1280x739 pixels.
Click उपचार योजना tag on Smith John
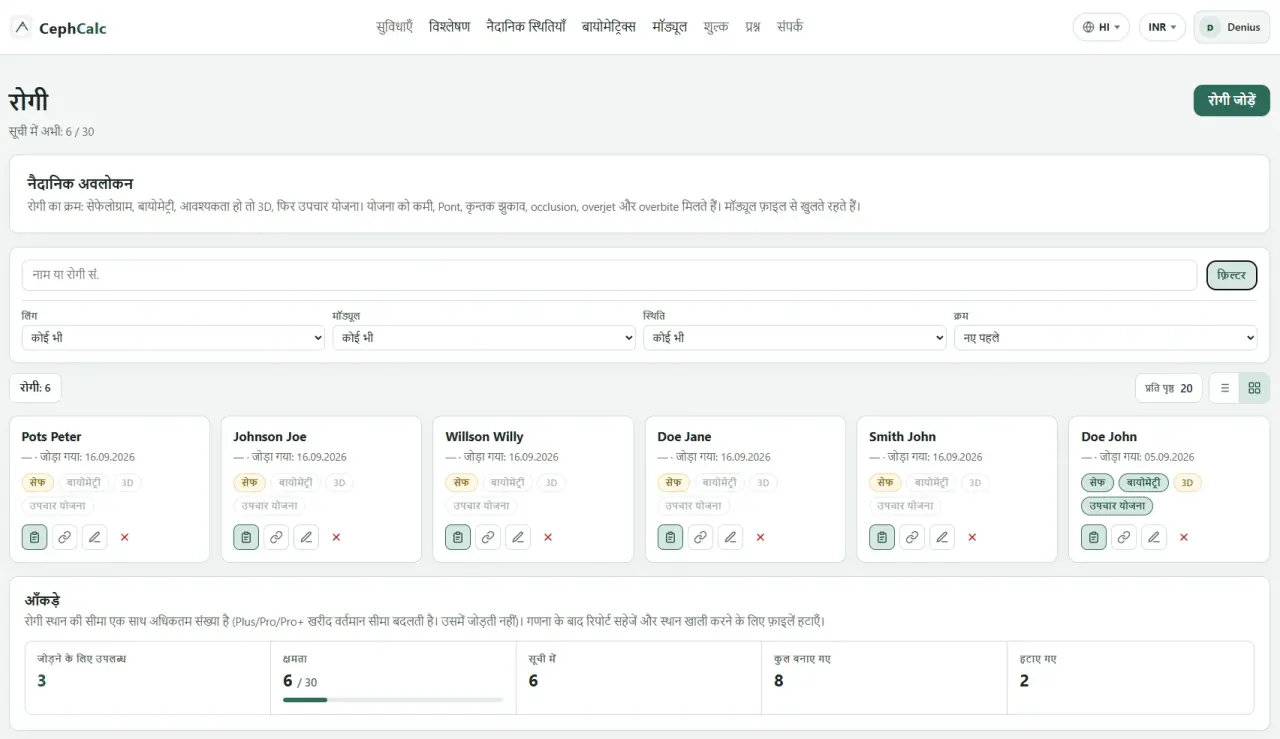tap(907, 506)
